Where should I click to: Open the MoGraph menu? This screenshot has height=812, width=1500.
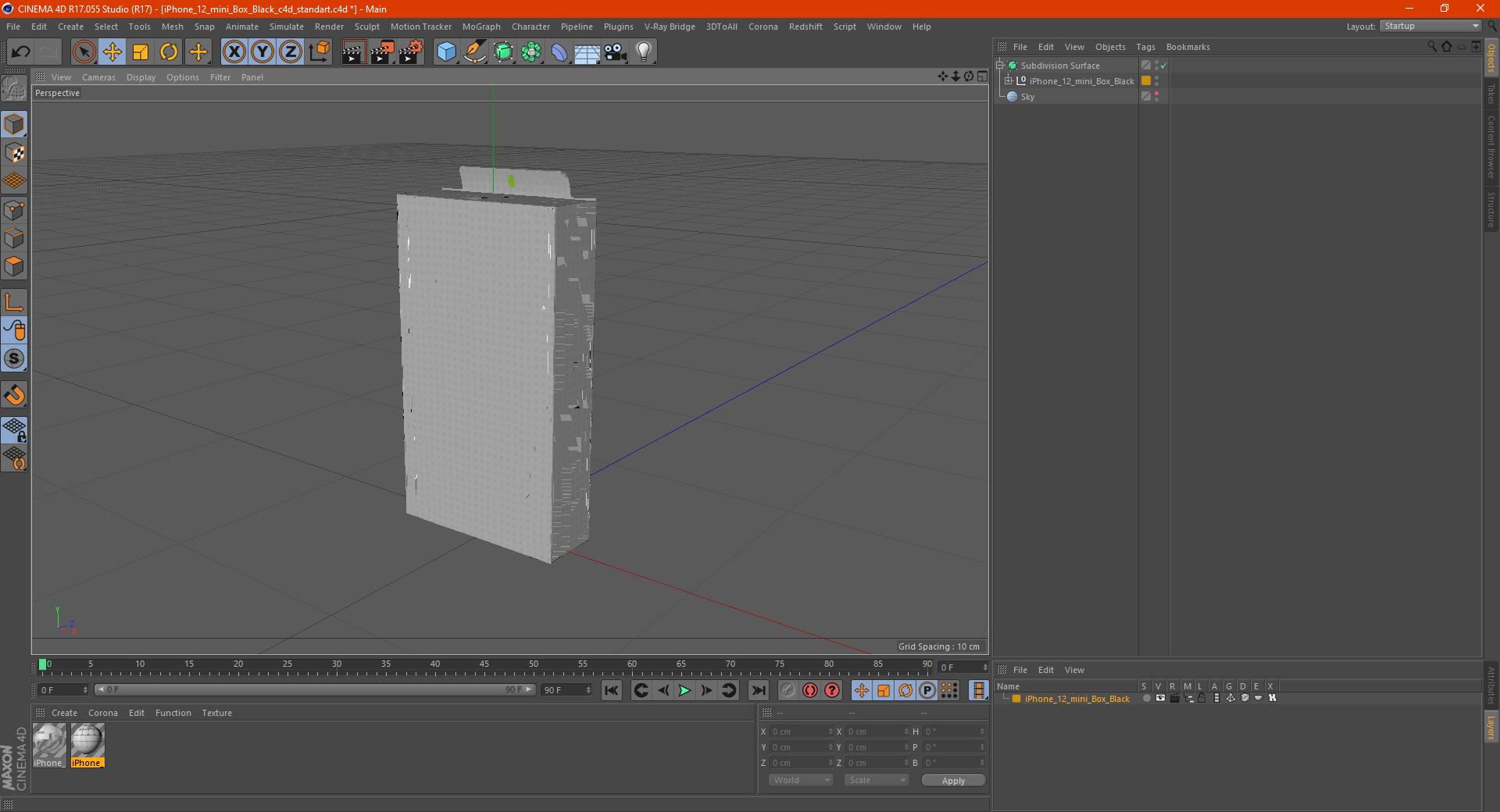coord(481,27)
